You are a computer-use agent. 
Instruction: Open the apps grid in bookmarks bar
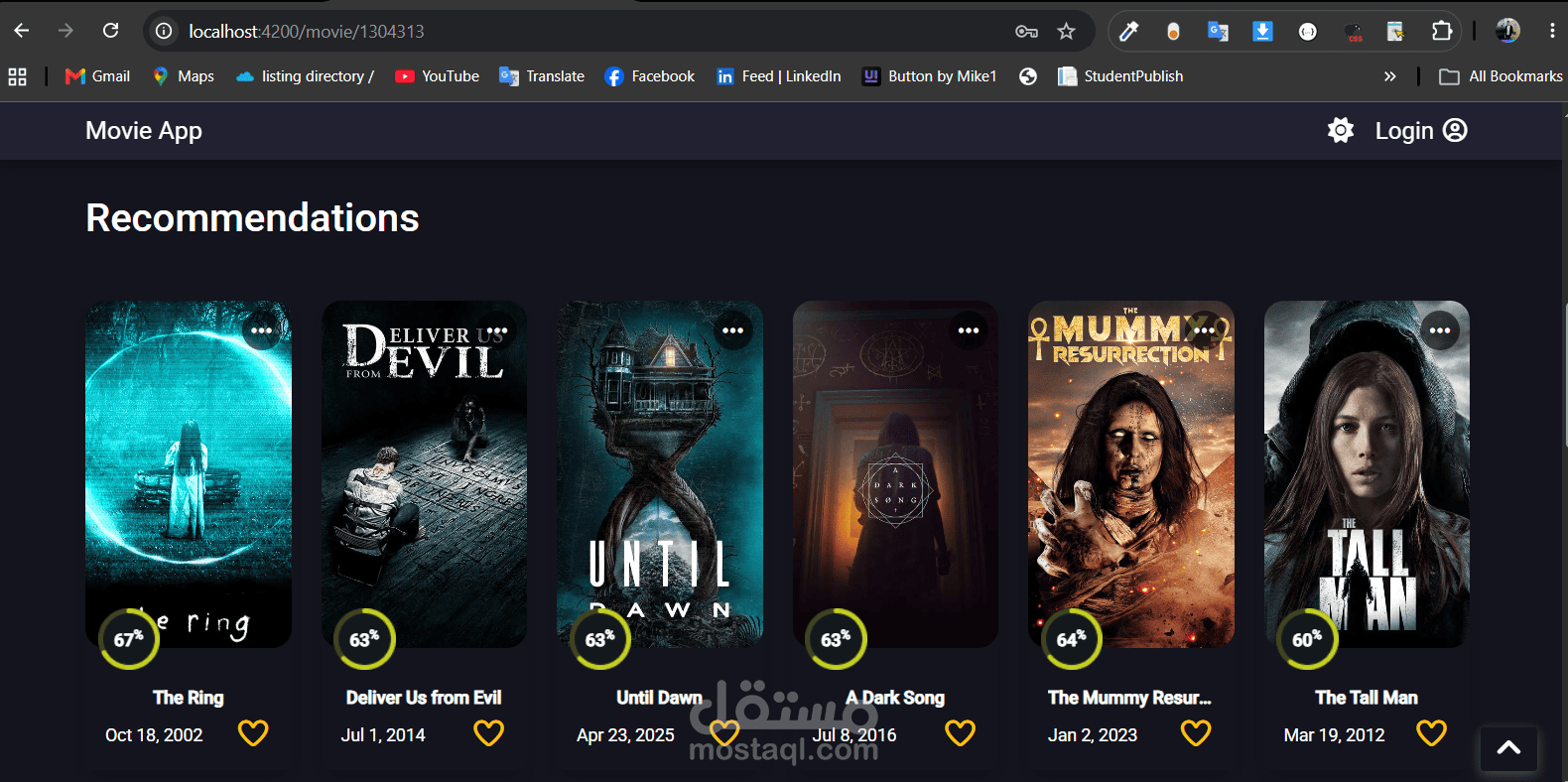pos(18,76)
